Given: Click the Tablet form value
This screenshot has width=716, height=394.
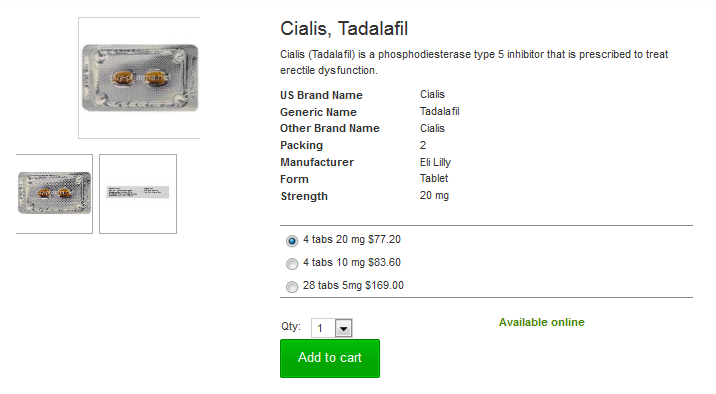Looking at the screenshot, I should pyautogui.click(x=434, y=179).
